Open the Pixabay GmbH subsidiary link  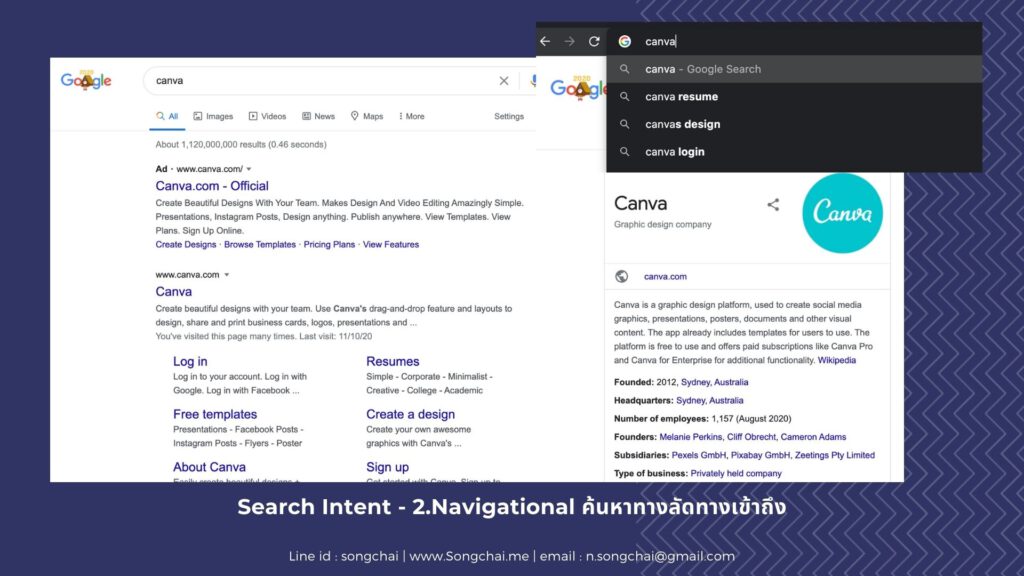point(760,455)
